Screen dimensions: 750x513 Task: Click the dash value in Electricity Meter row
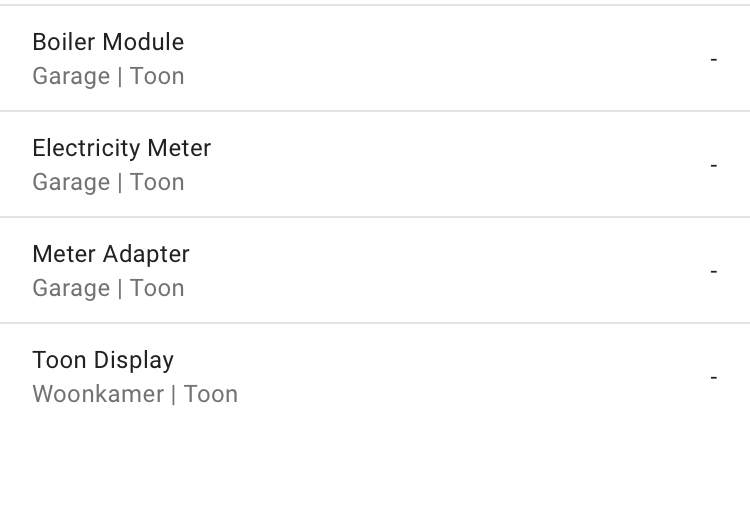pos(714,165)
